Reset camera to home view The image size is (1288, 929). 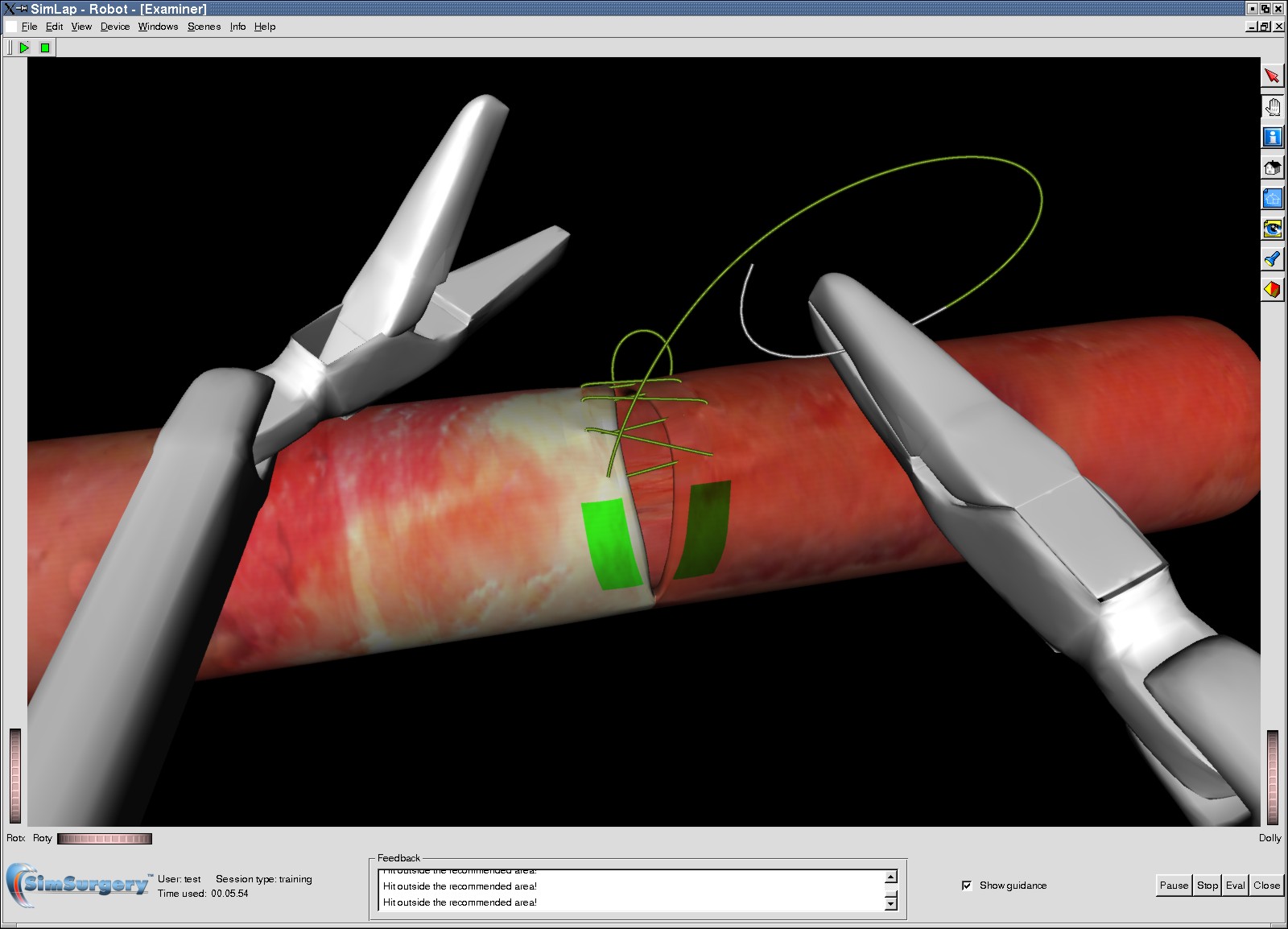pos(1272,167)
